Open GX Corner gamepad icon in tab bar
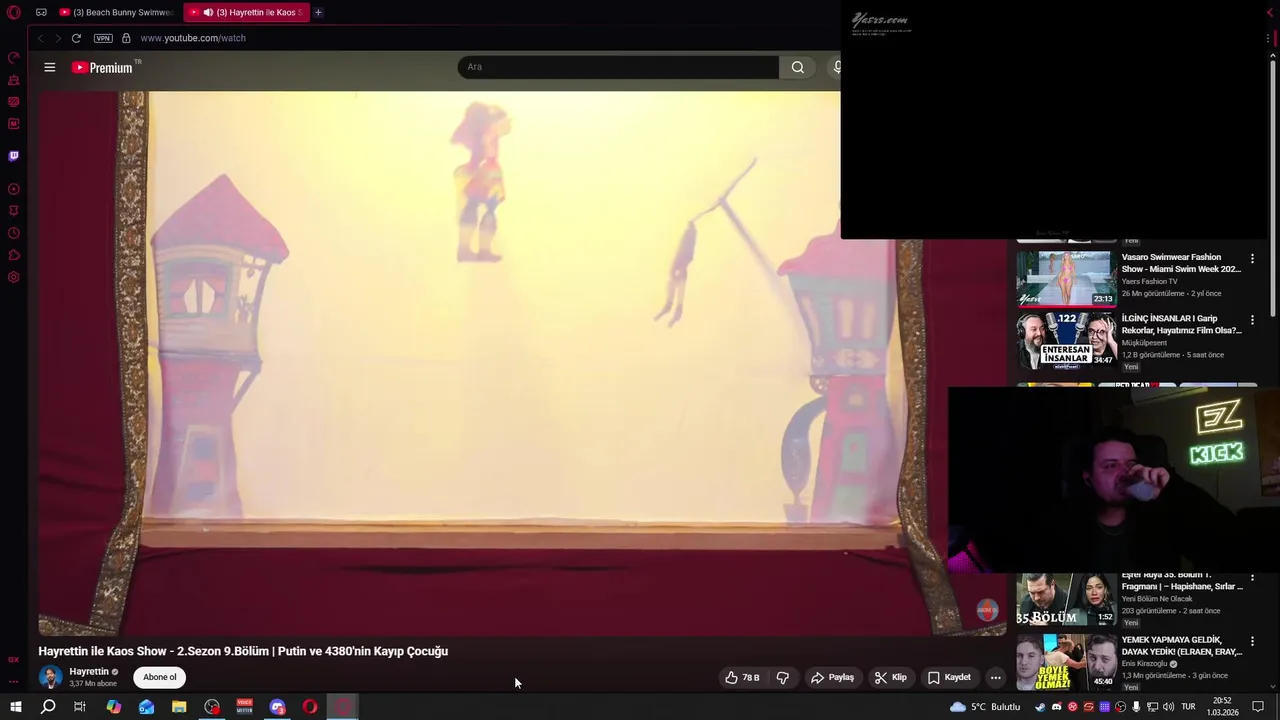 tap(41, 12)
